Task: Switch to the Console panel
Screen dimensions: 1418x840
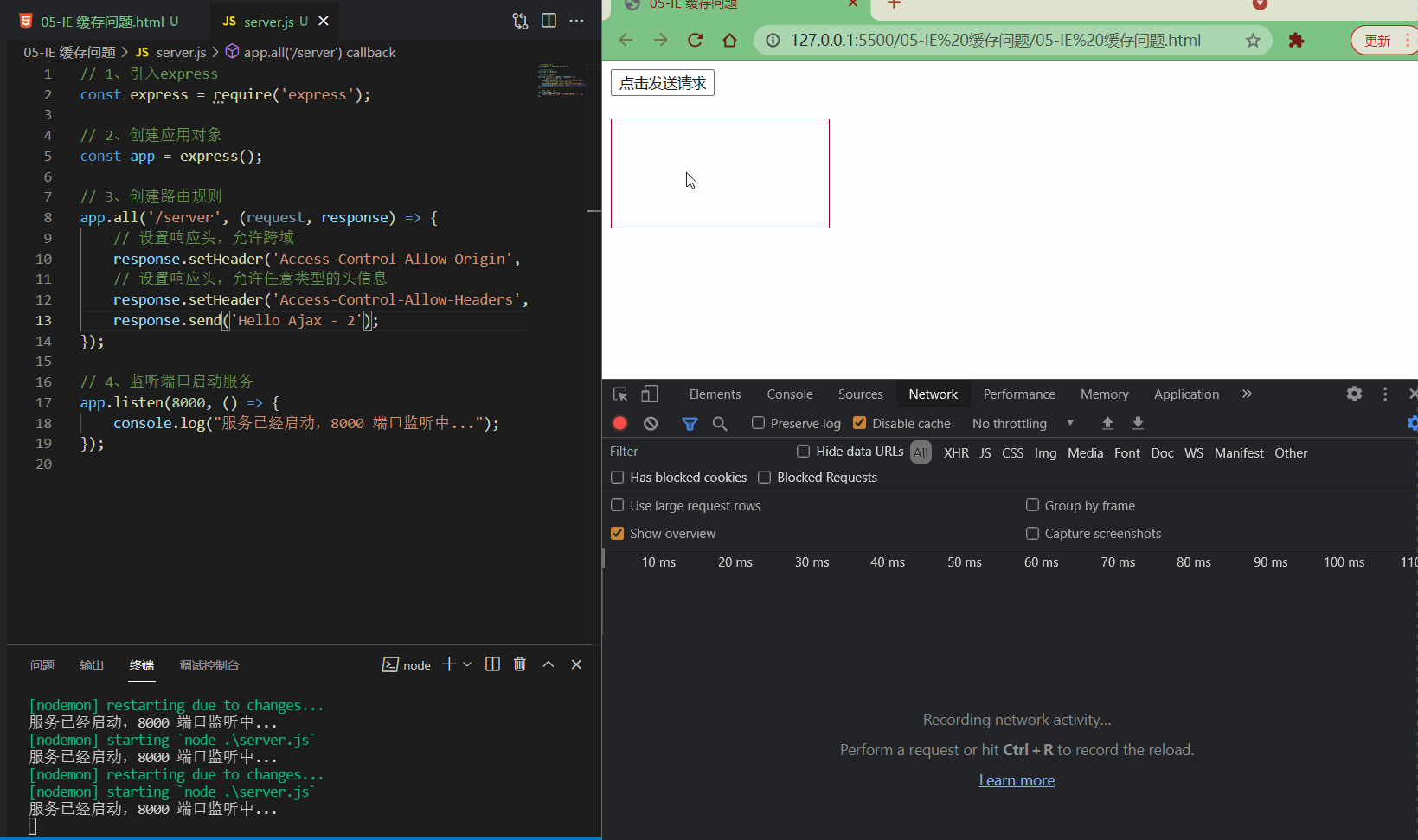Action: click(788, 394)
